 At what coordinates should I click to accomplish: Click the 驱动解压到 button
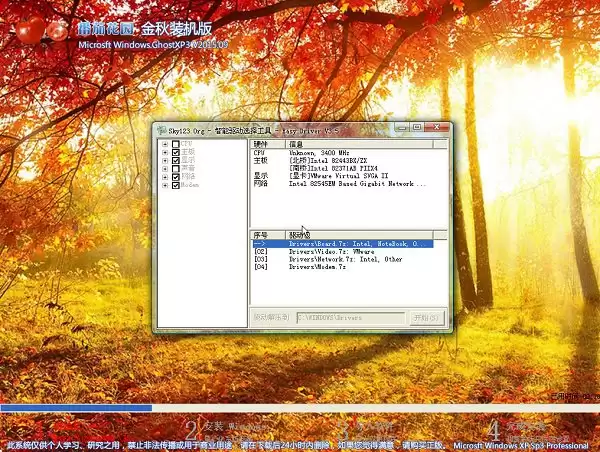(270, 317)
